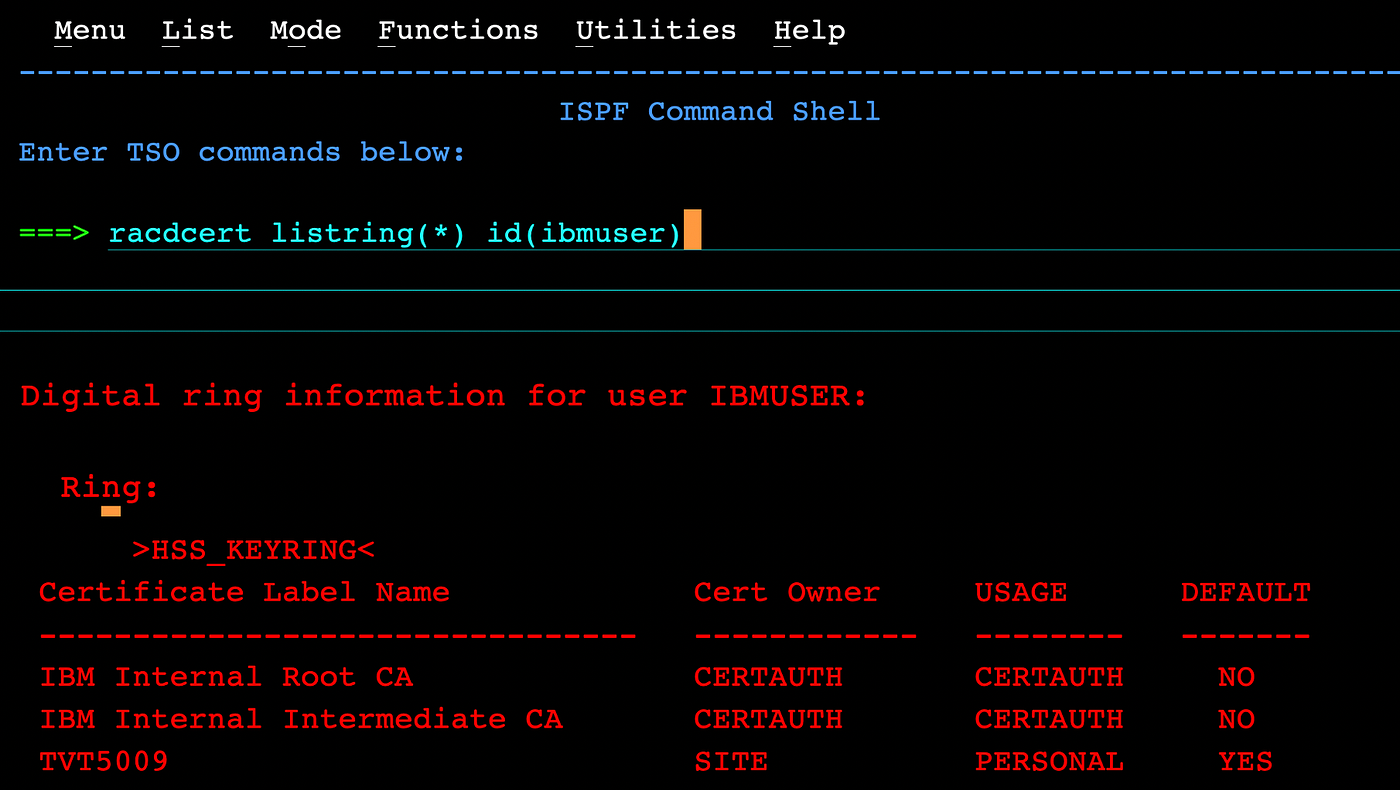Screen dimensions: 1400x790
Task: Select the 'TVT5009' certificate label
Action: click(104, 762)
